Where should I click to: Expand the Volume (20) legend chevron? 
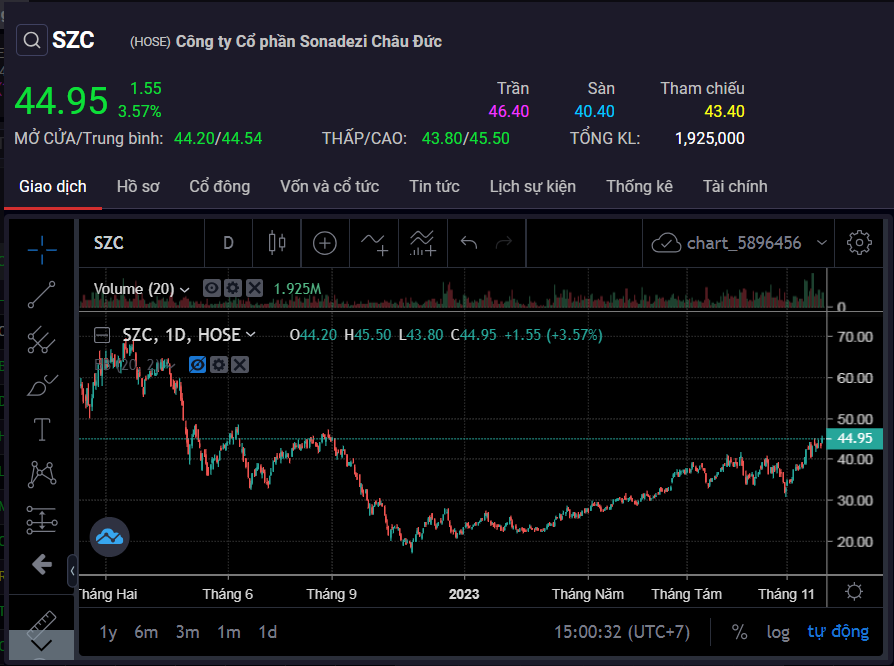[x=185, y=290]
